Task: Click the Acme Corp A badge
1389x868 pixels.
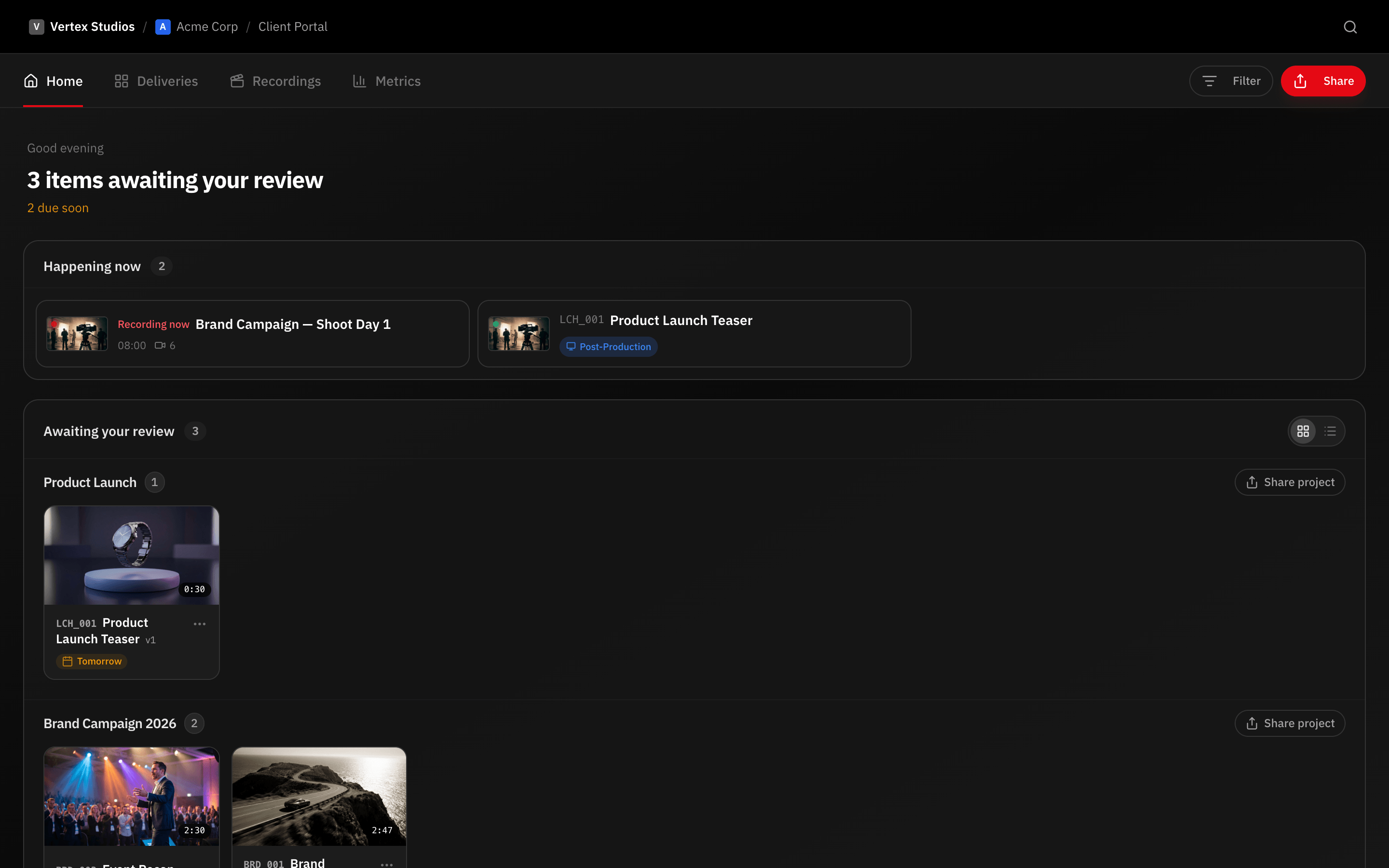Action: pos(163,27)
